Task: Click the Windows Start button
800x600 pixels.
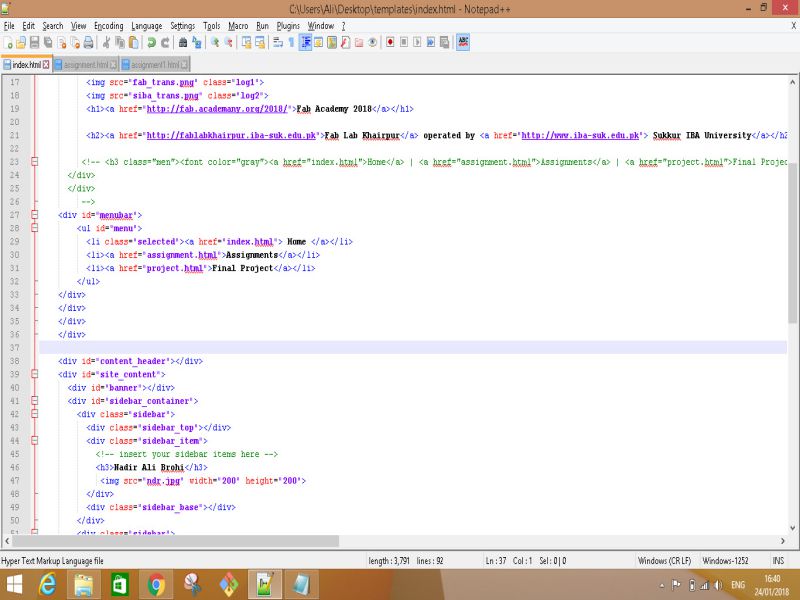Action: [14, 585]
